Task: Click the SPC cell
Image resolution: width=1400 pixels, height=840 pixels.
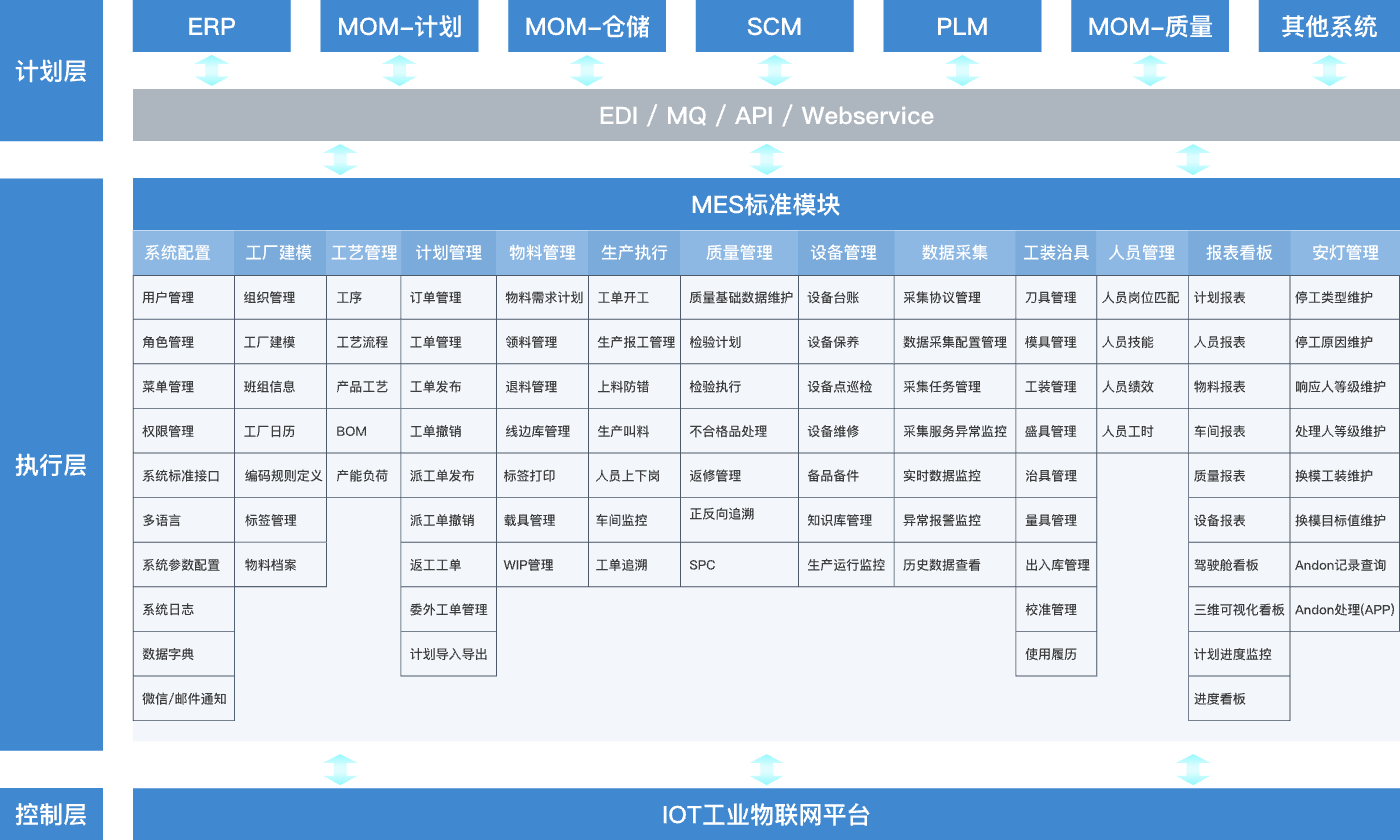Action: point(739,565)
